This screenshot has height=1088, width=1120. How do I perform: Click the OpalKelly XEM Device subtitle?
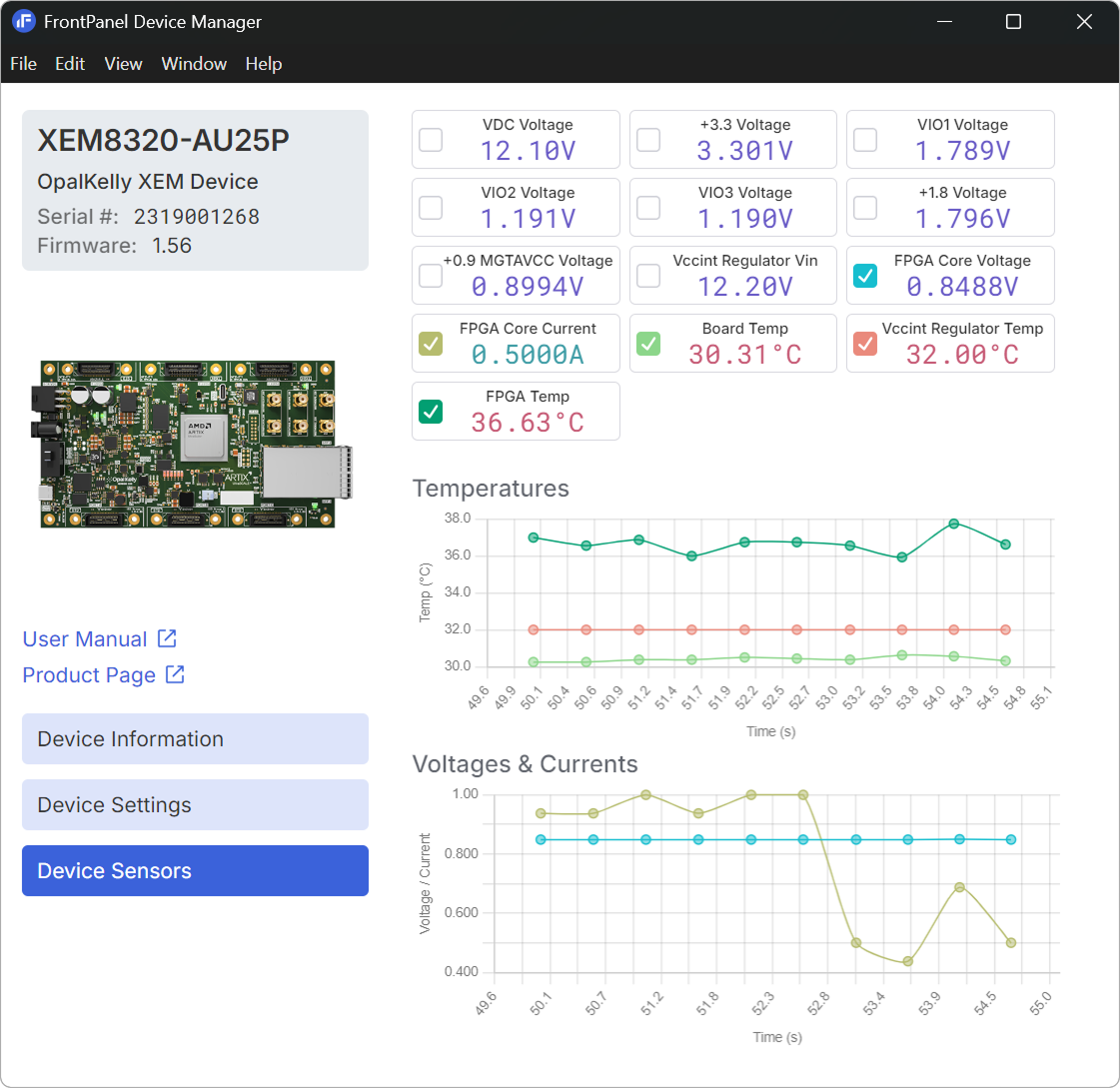point(148,182)
